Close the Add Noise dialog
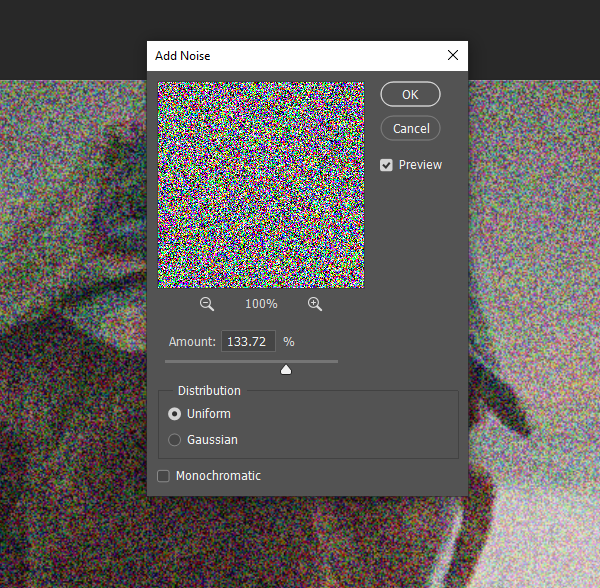This screenshot has width=600, height=588. click(x=453, y=55)
